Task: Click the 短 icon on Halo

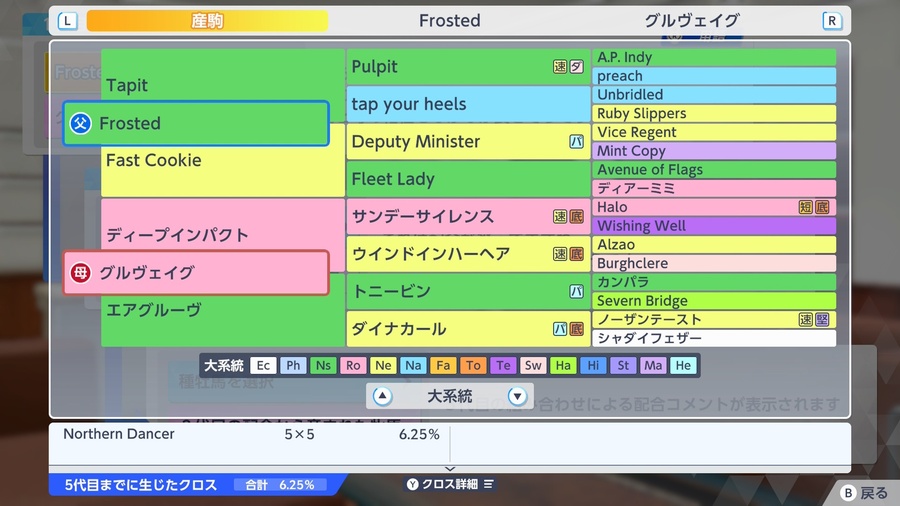Action: coord(805,207)
